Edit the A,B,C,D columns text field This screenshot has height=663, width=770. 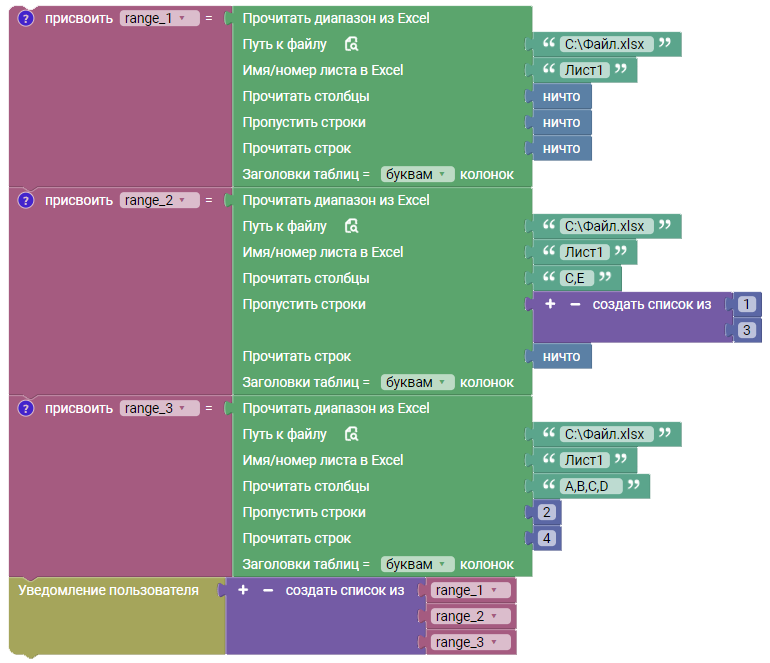591,486
